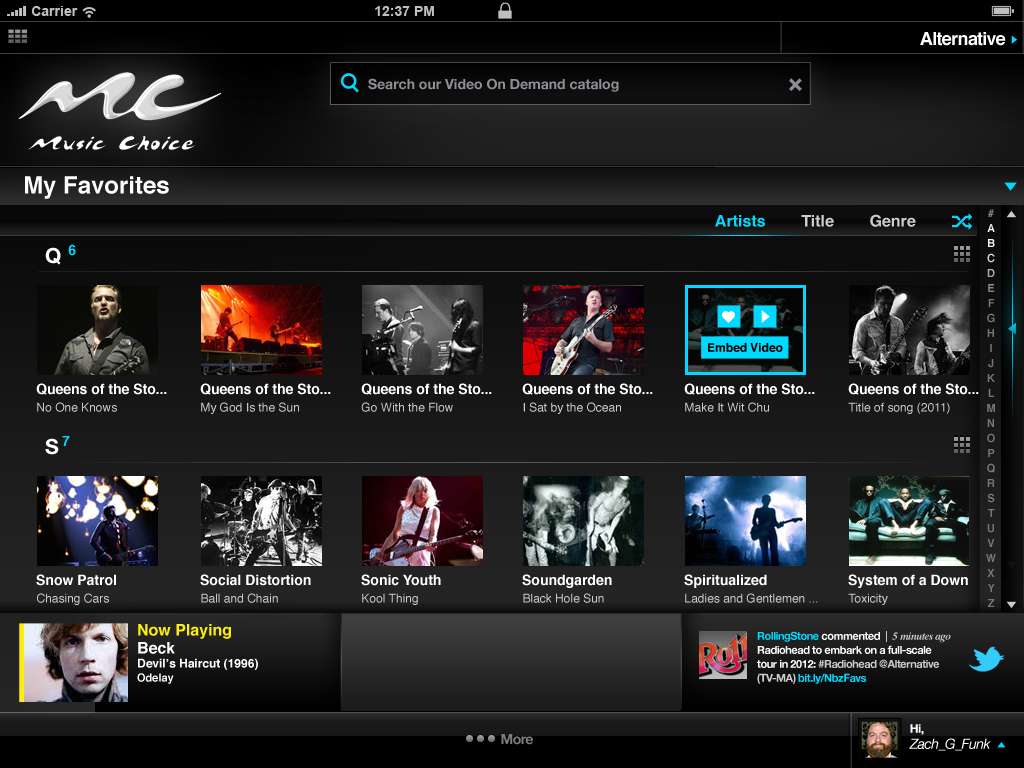Click the blue scroll position marker
The image size is (1024, 768).
[x=1013, y=328]
